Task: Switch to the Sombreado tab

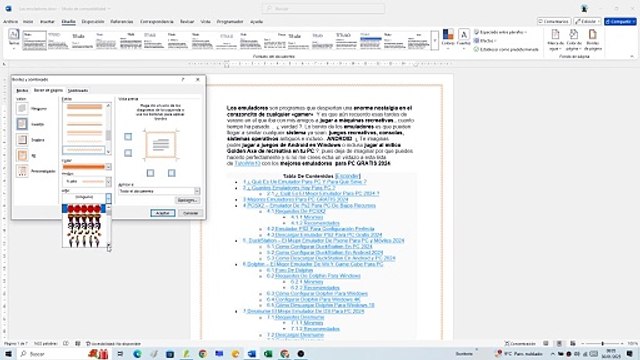Action: (78, 90)
